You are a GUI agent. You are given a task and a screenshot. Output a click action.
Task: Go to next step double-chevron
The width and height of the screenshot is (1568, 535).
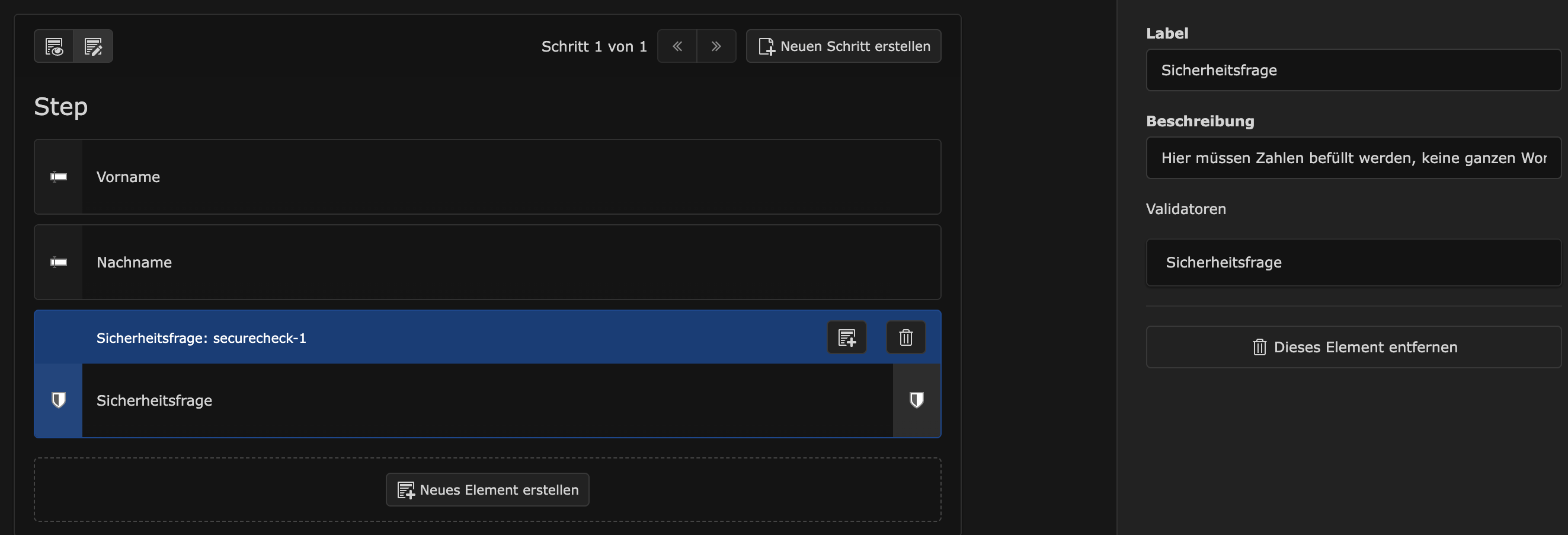tap(716, 46)
